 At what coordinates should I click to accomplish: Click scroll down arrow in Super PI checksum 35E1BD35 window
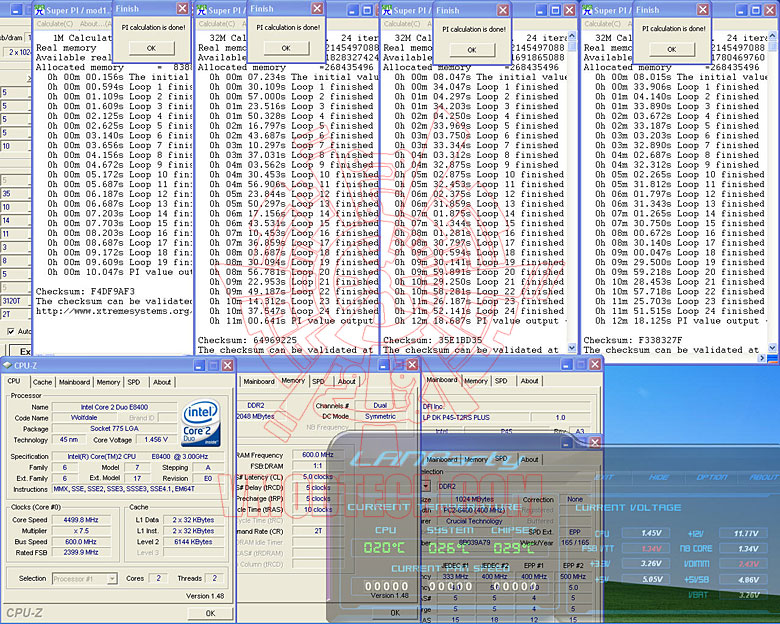(x=572, y=348)
